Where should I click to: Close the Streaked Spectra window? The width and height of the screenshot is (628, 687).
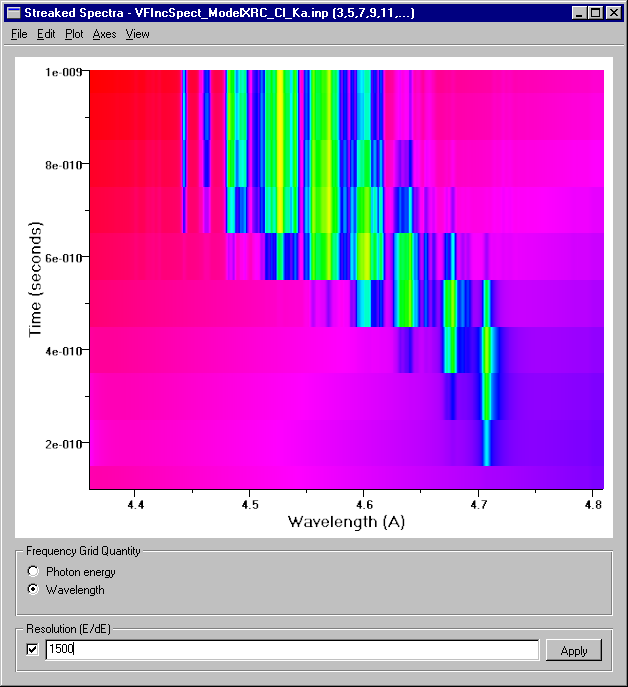click(615, 13)
